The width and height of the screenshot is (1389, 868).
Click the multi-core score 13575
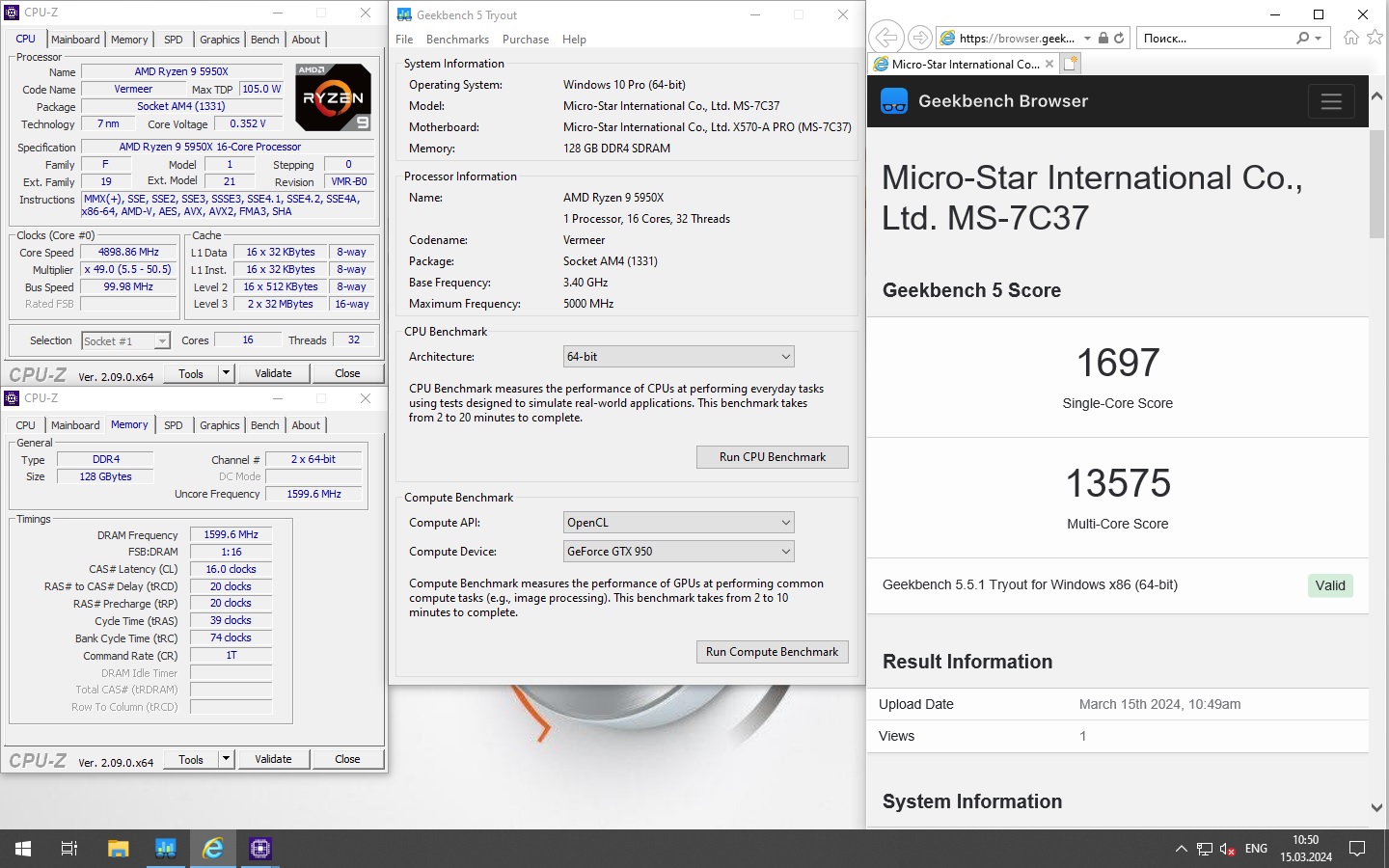click(x=1118, y=483)
